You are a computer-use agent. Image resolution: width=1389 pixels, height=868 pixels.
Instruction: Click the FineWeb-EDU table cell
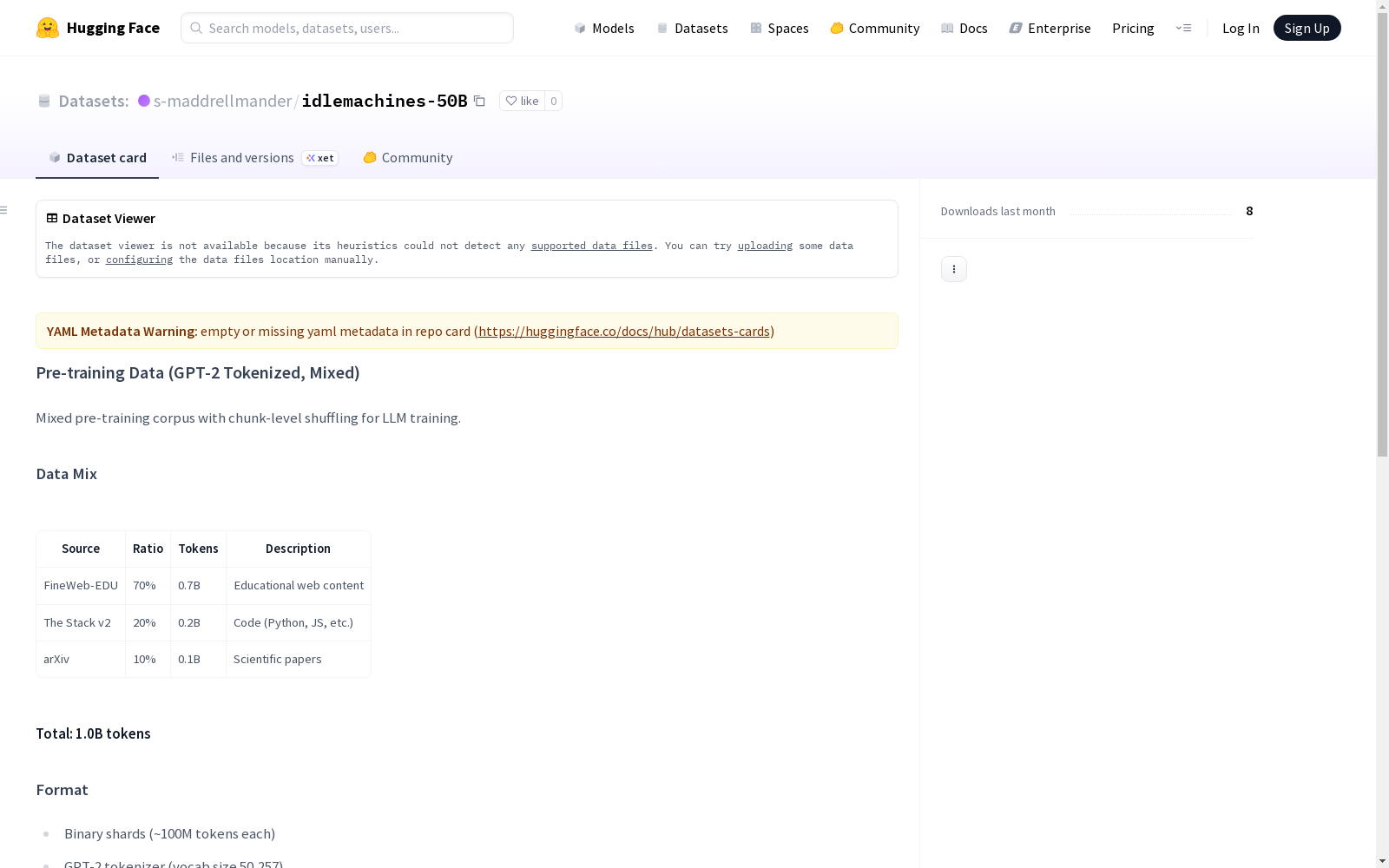(x=81, y=585)
